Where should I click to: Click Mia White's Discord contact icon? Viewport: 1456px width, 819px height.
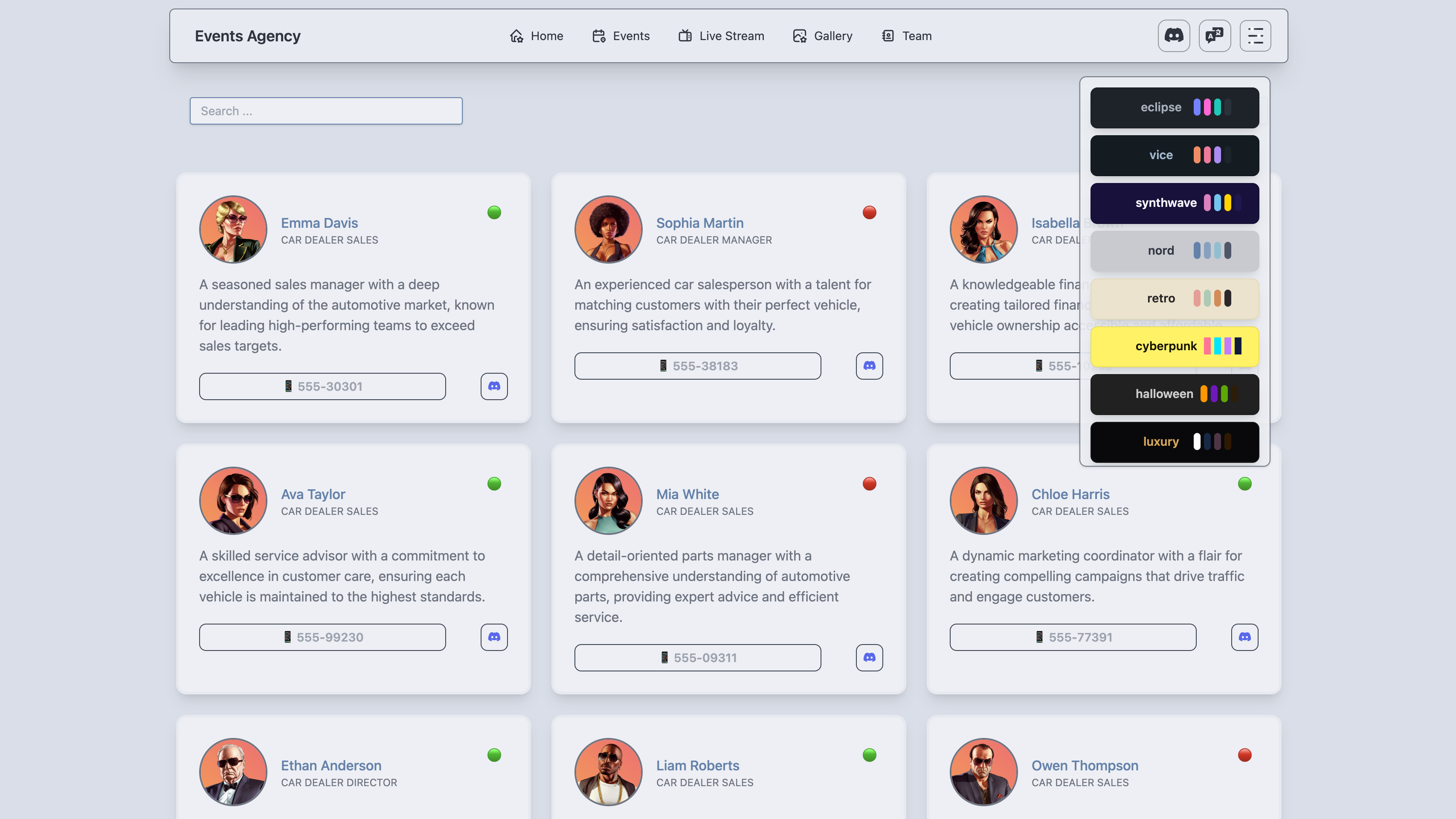869,657
